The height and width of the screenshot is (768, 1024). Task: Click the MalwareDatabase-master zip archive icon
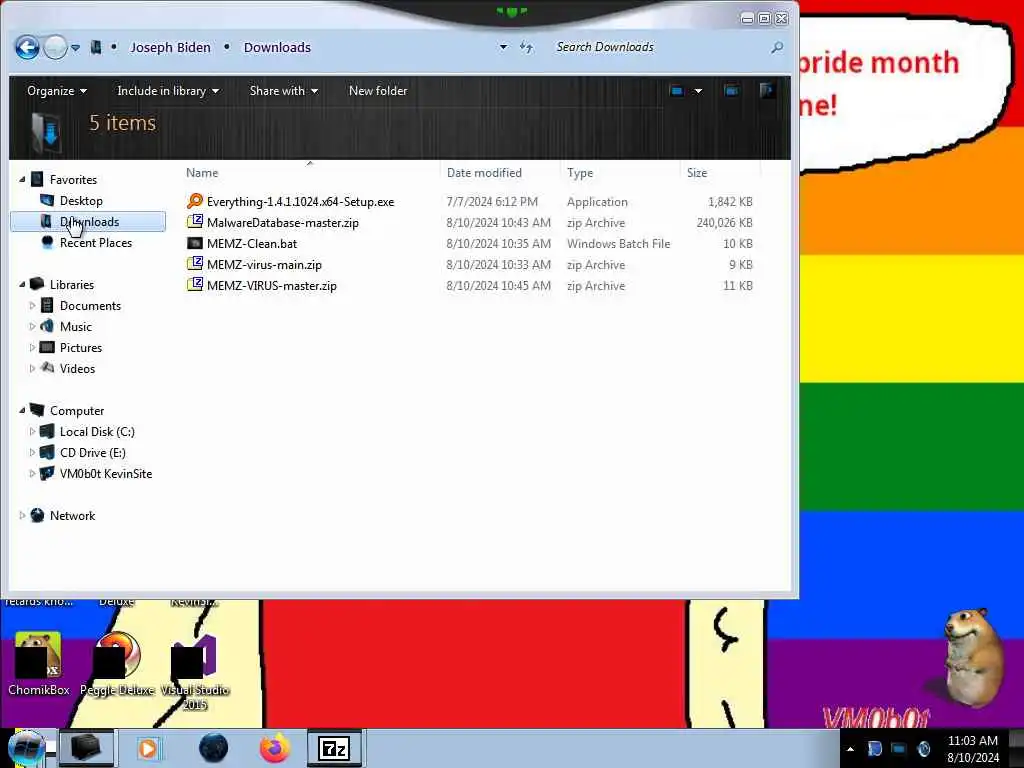point(195,222)
